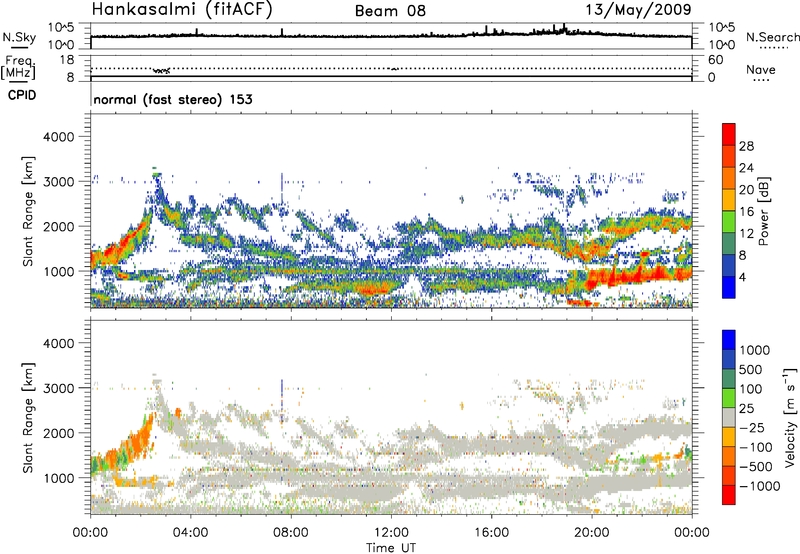The height and width of the screenshot is (554, 800).
Task: Click the blue bottom of the Power color bar
Action: pos(729,287)
